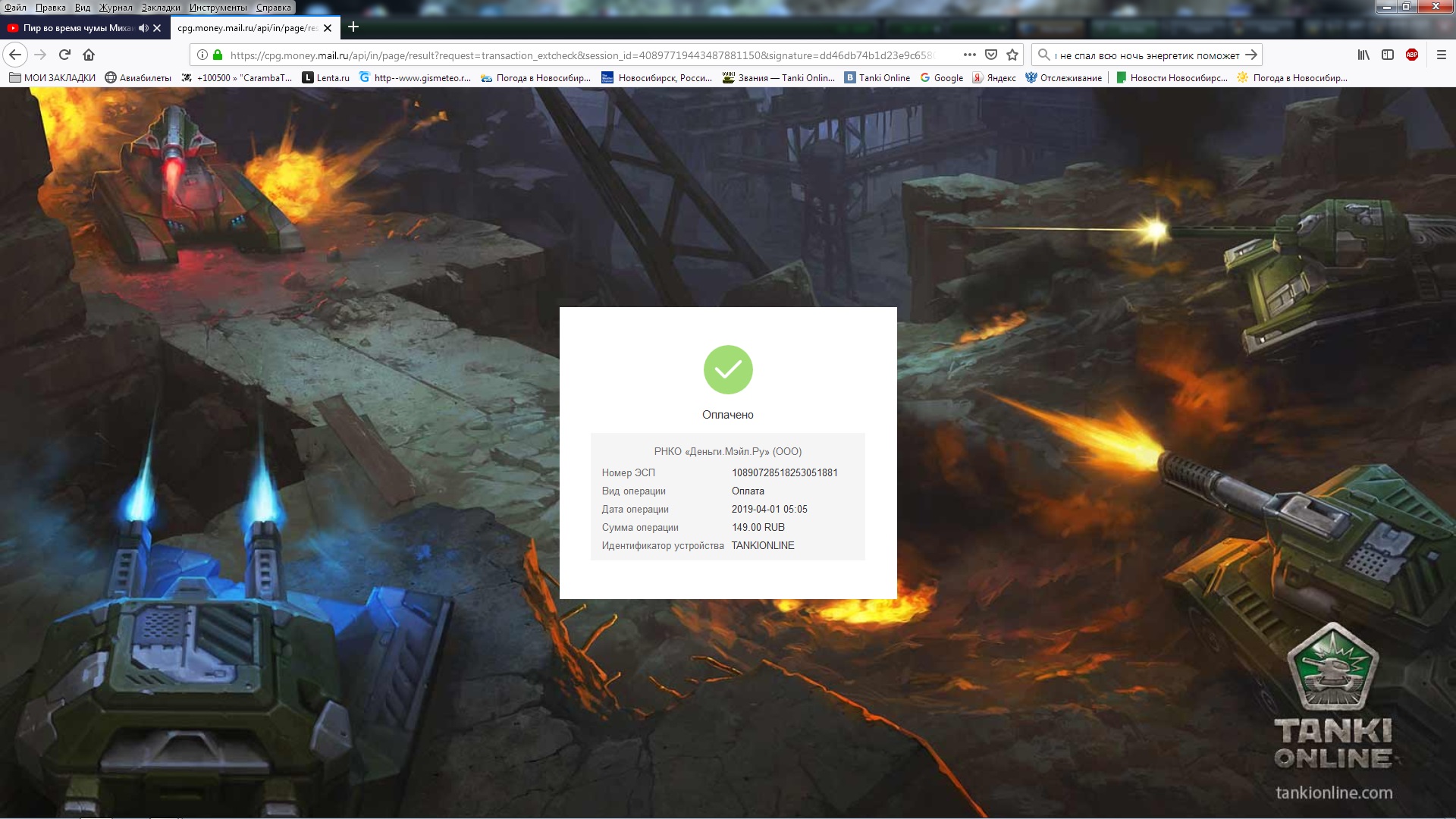The width and height of the screenshot is (1456, 819).
Task: Open the Авиабилеты bookmark
Action: 138,78
